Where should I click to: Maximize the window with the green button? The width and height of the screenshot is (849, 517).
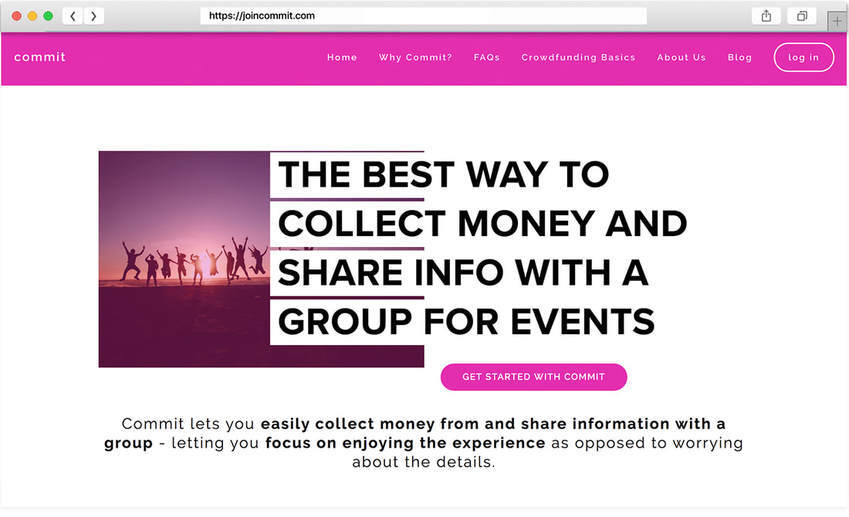click(x=48, y=16)
